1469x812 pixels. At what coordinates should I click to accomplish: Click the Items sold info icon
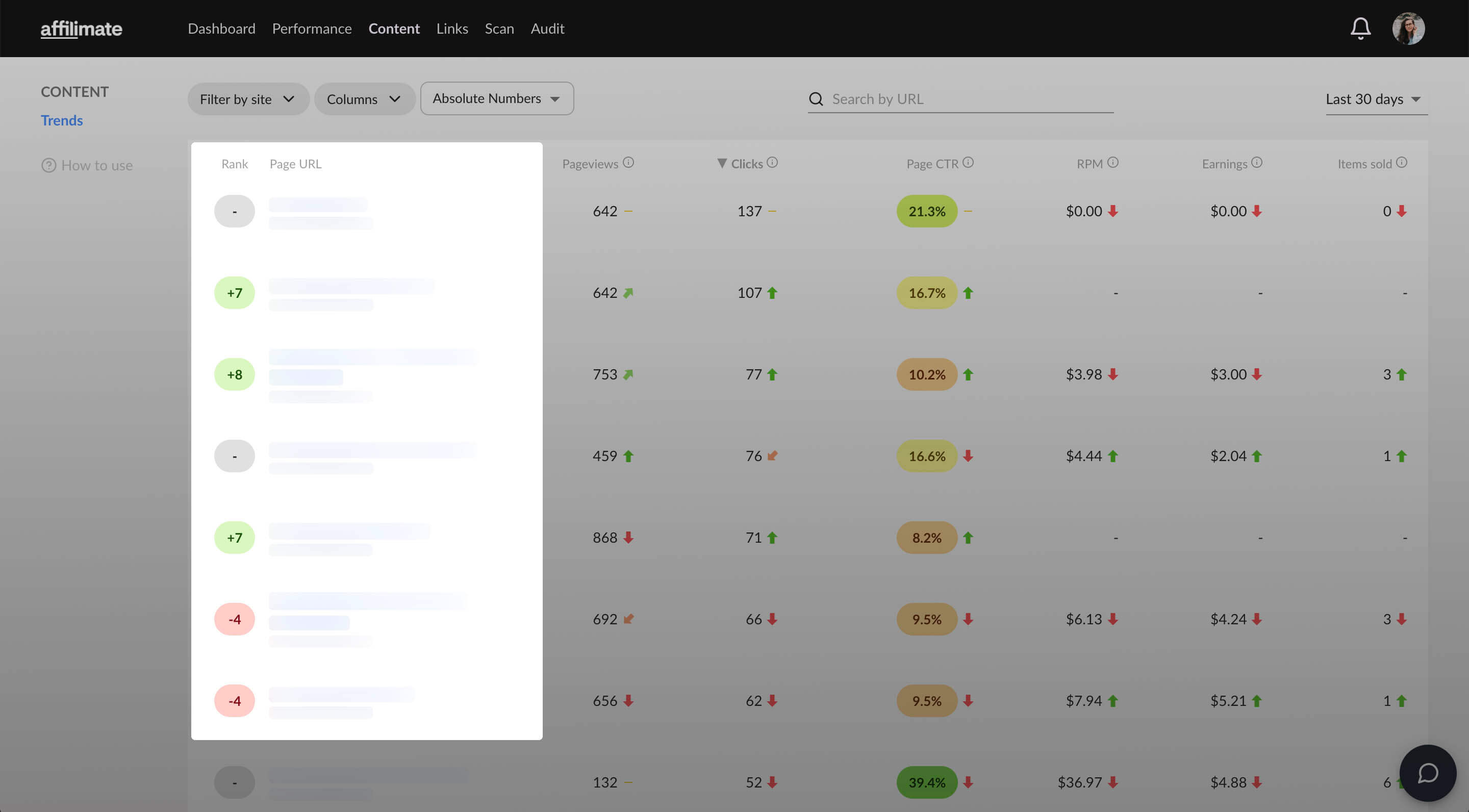1402,163
